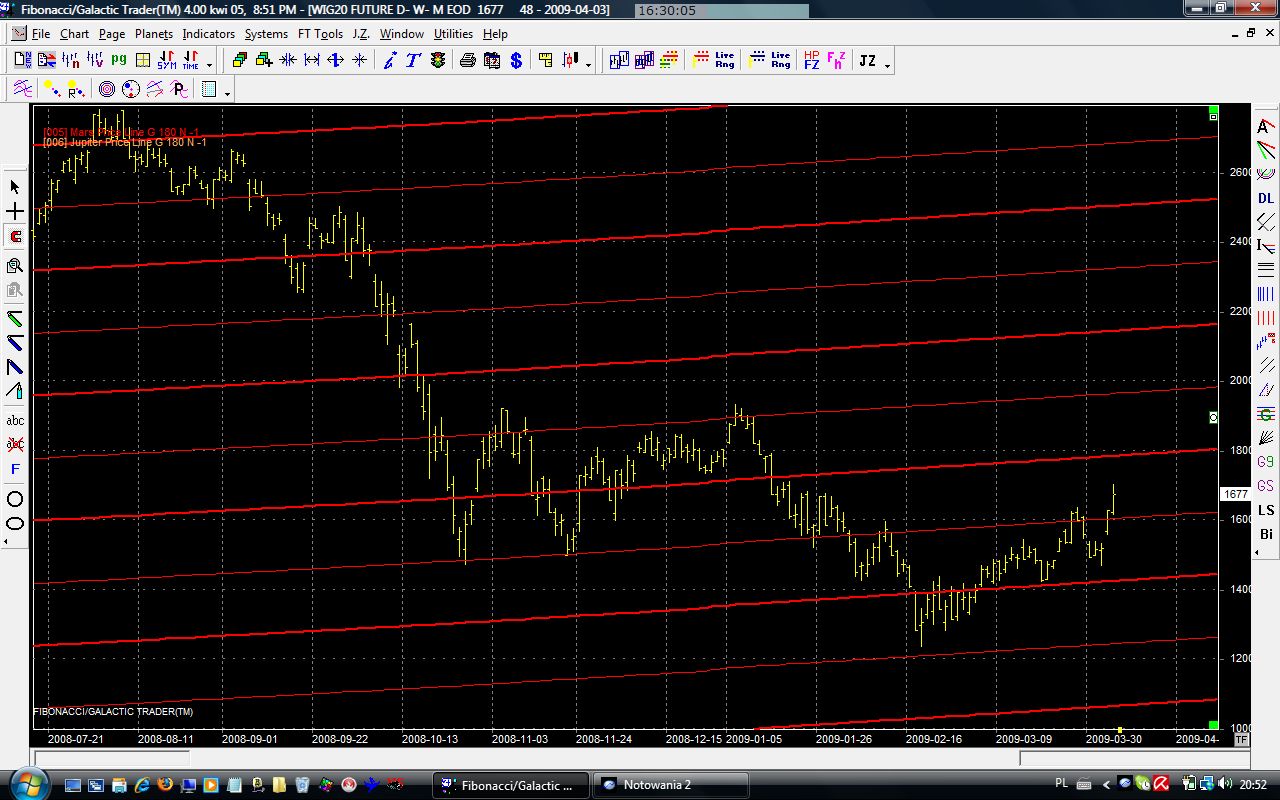Click the LS tool in right sidebar
This screenshot has width=1280, height=800.
(1266, 510)
